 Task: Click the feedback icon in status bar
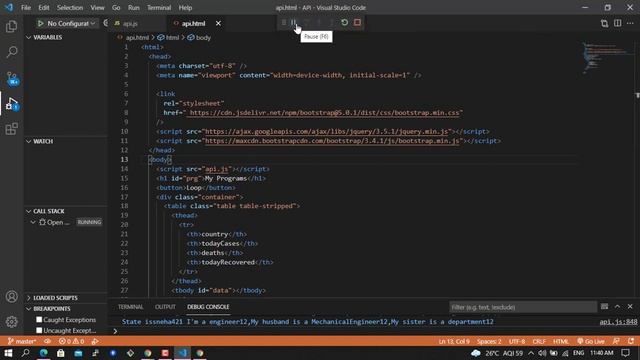[x=616, y=341]
